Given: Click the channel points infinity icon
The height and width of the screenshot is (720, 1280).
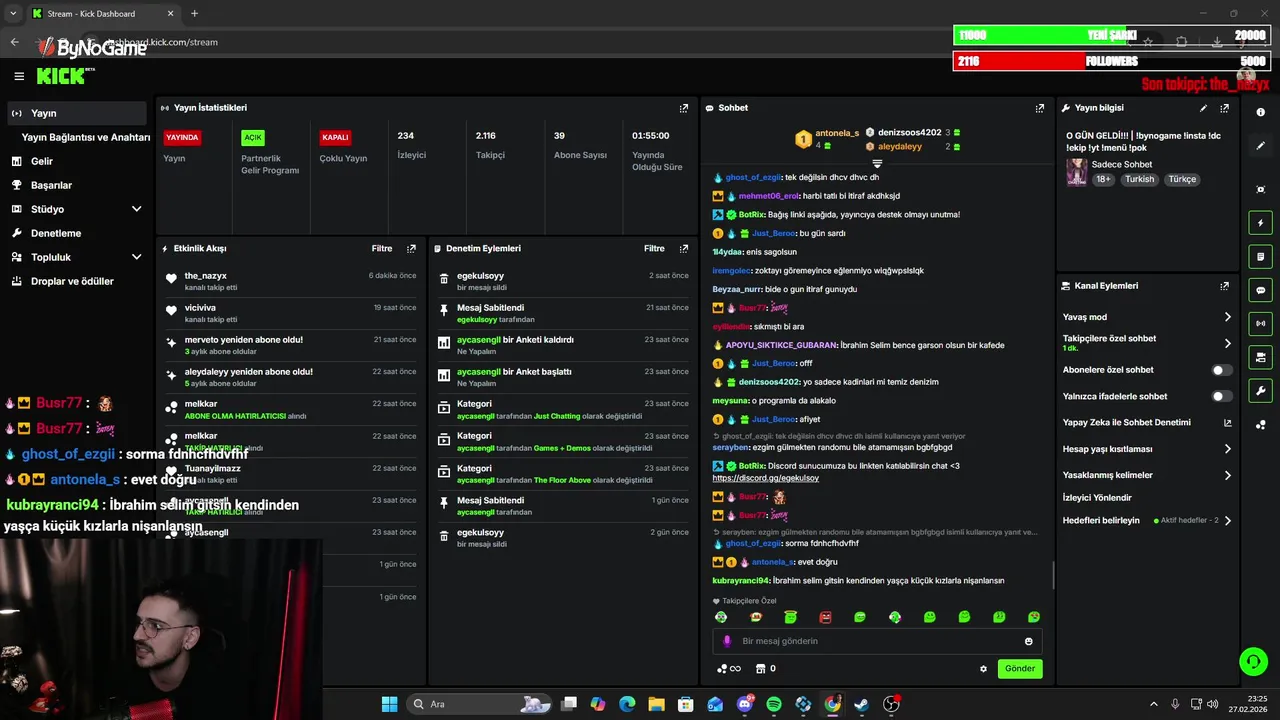Looking at the screenshot, I should tap(729, 669).
